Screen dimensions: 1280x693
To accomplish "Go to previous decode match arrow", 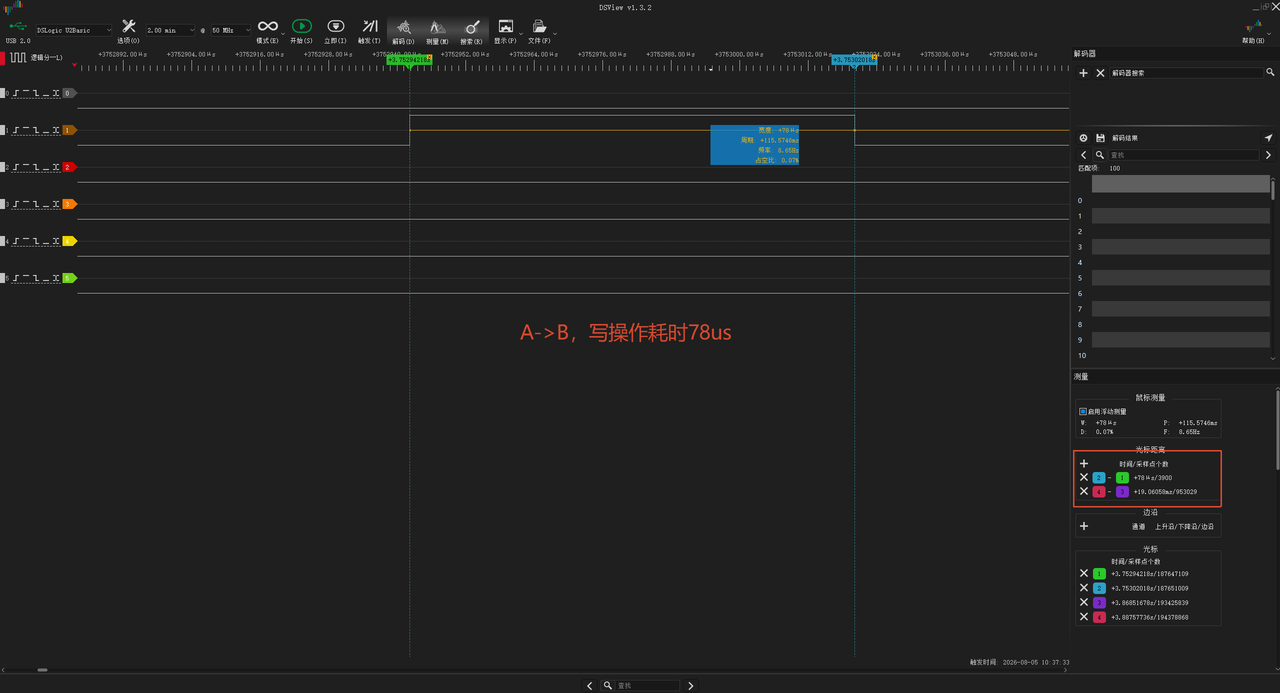I will [1084, 155].
